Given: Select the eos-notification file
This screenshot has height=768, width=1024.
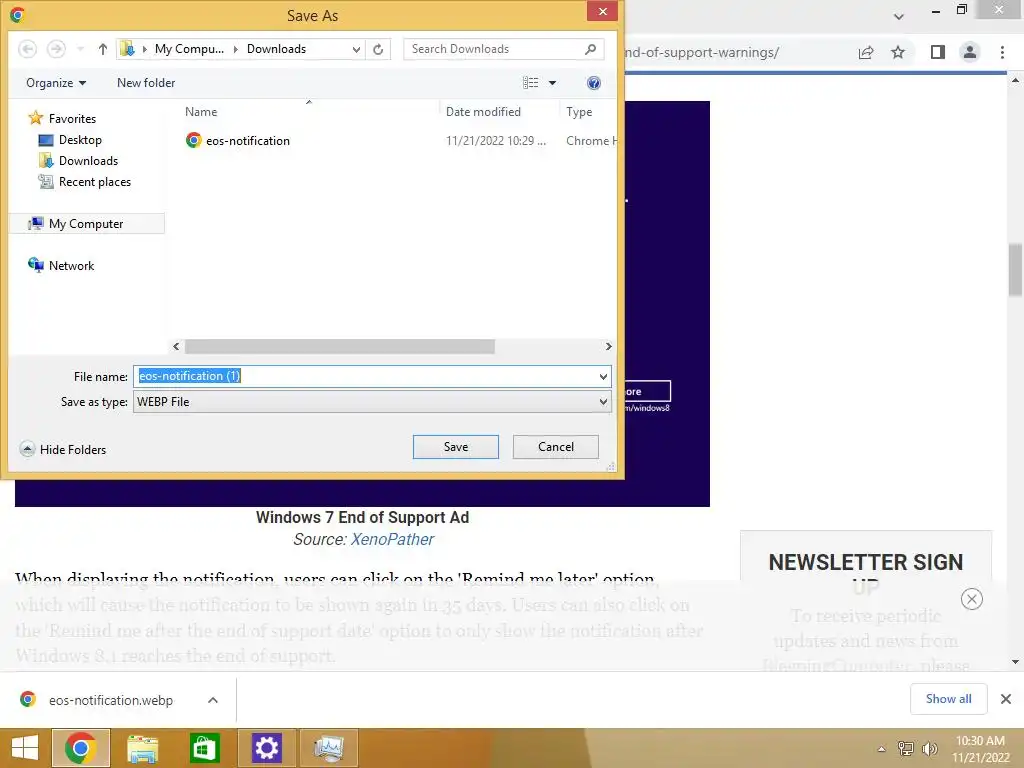Looking at the screenshot, I should (x=238, y=140).
